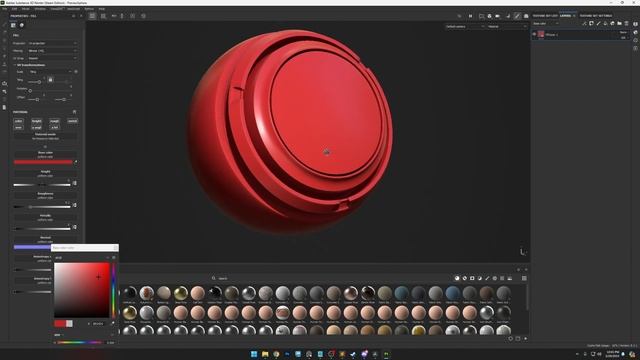Add an effect to the layer icon
Viewport: 640px width, 360px height.
pyautogui.click(x=584, y=24)
